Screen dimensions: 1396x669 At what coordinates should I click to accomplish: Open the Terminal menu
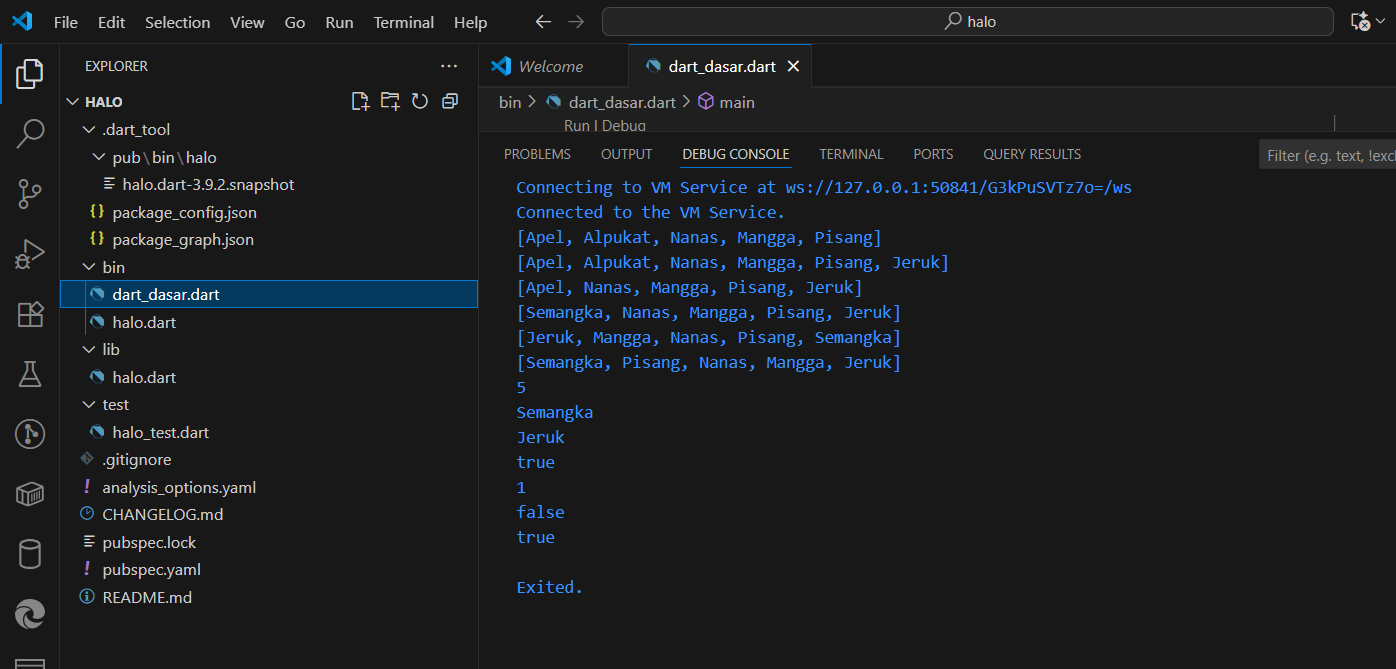point(403,22)
